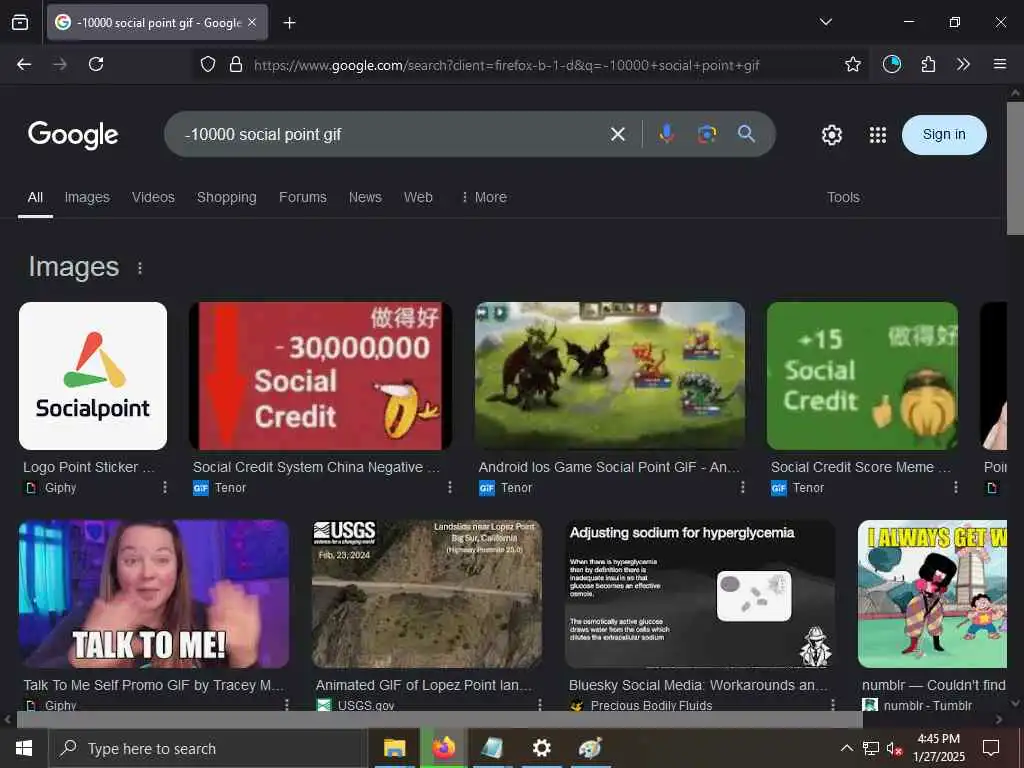Open the tracking protection shield icon
This screenshot has width=1024, height=768.
pos(208,64)
